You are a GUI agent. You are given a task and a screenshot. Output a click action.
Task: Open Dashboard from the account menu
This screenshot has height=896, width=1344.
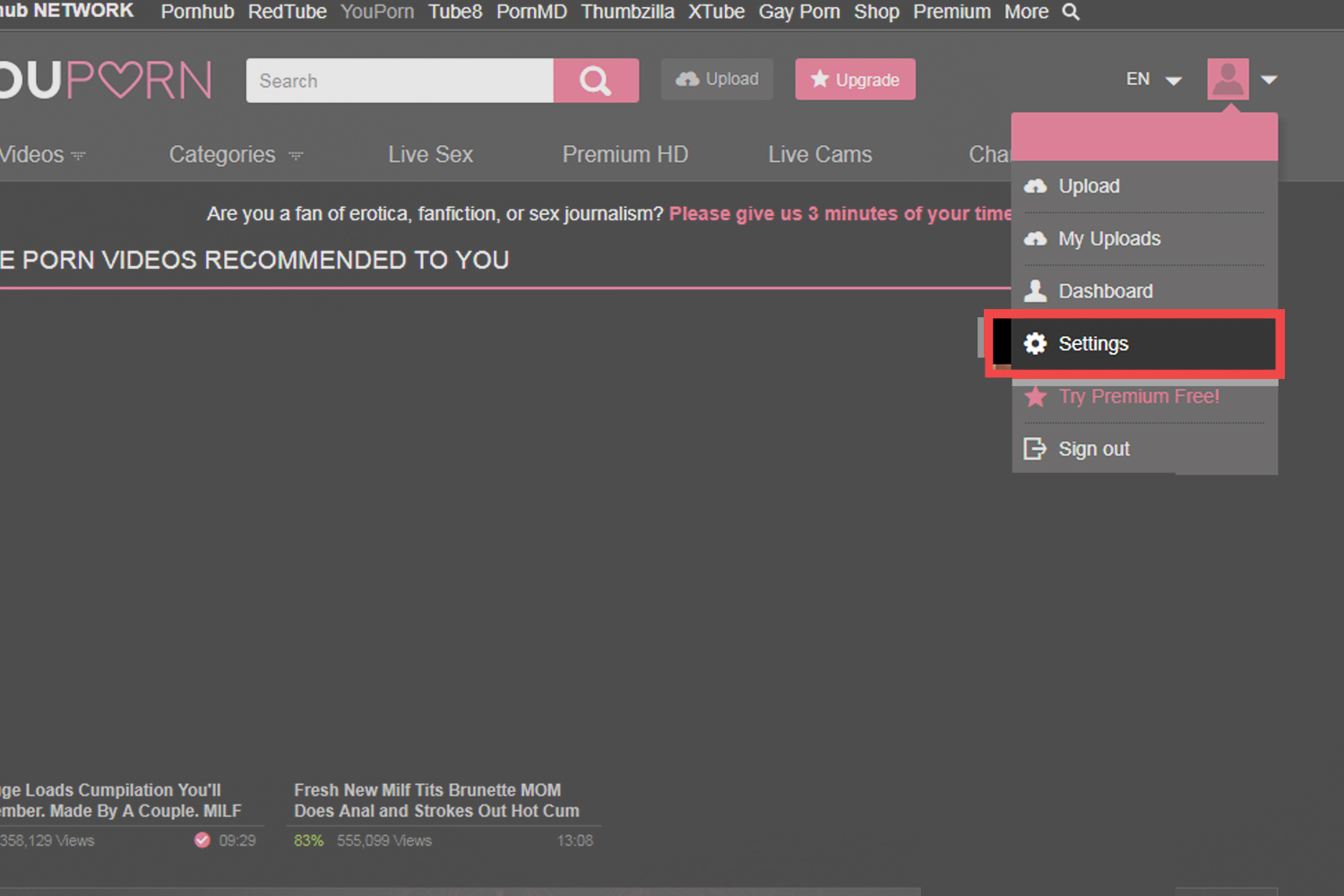tap(1105, 291)
